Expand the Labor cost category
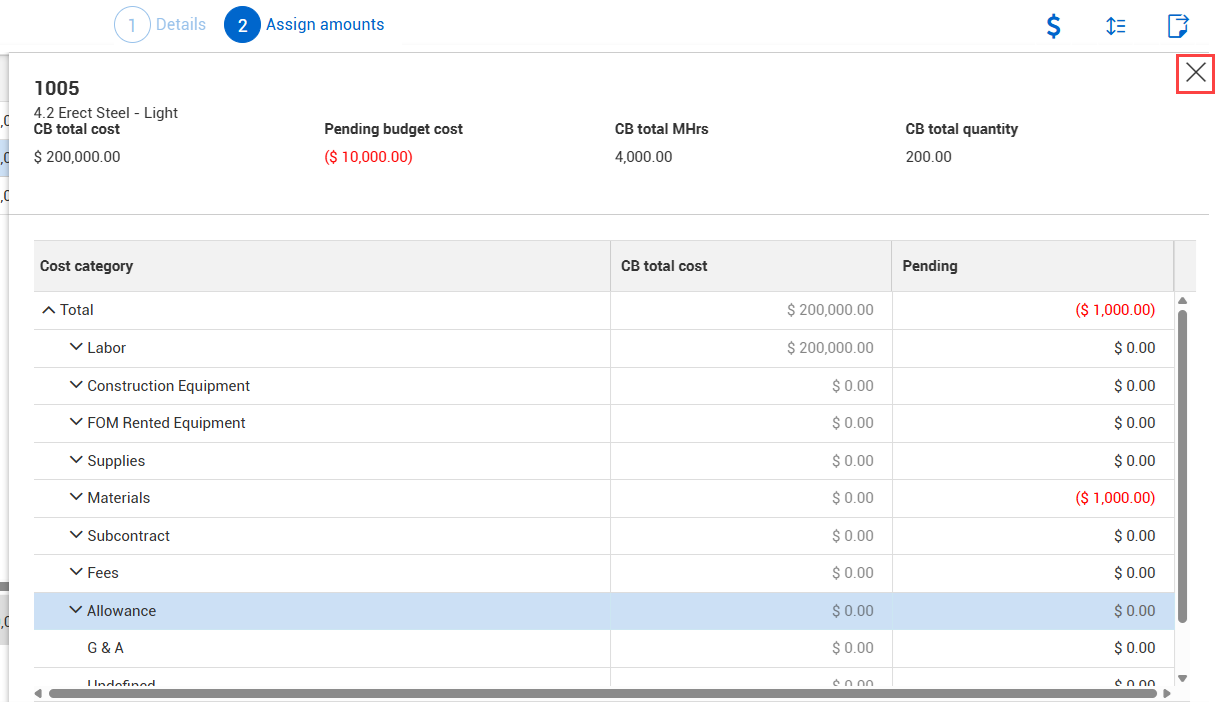 click(76, 347)
